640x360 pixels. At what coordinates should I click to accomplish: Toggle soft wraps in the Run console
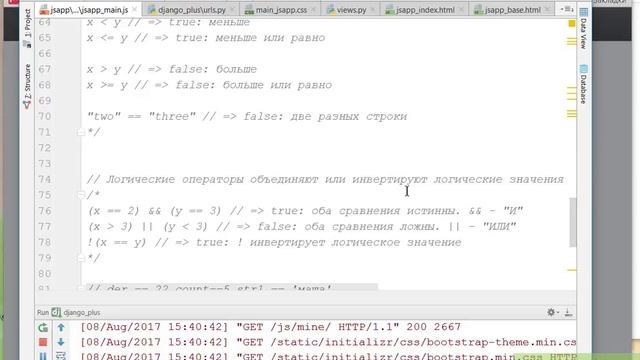tap(61, 356)
